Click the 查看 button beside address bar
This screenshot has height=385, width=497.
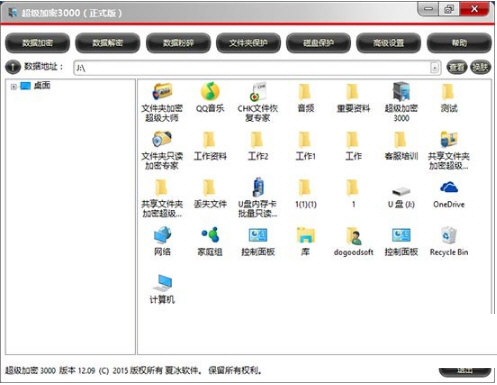click(456, 68)
